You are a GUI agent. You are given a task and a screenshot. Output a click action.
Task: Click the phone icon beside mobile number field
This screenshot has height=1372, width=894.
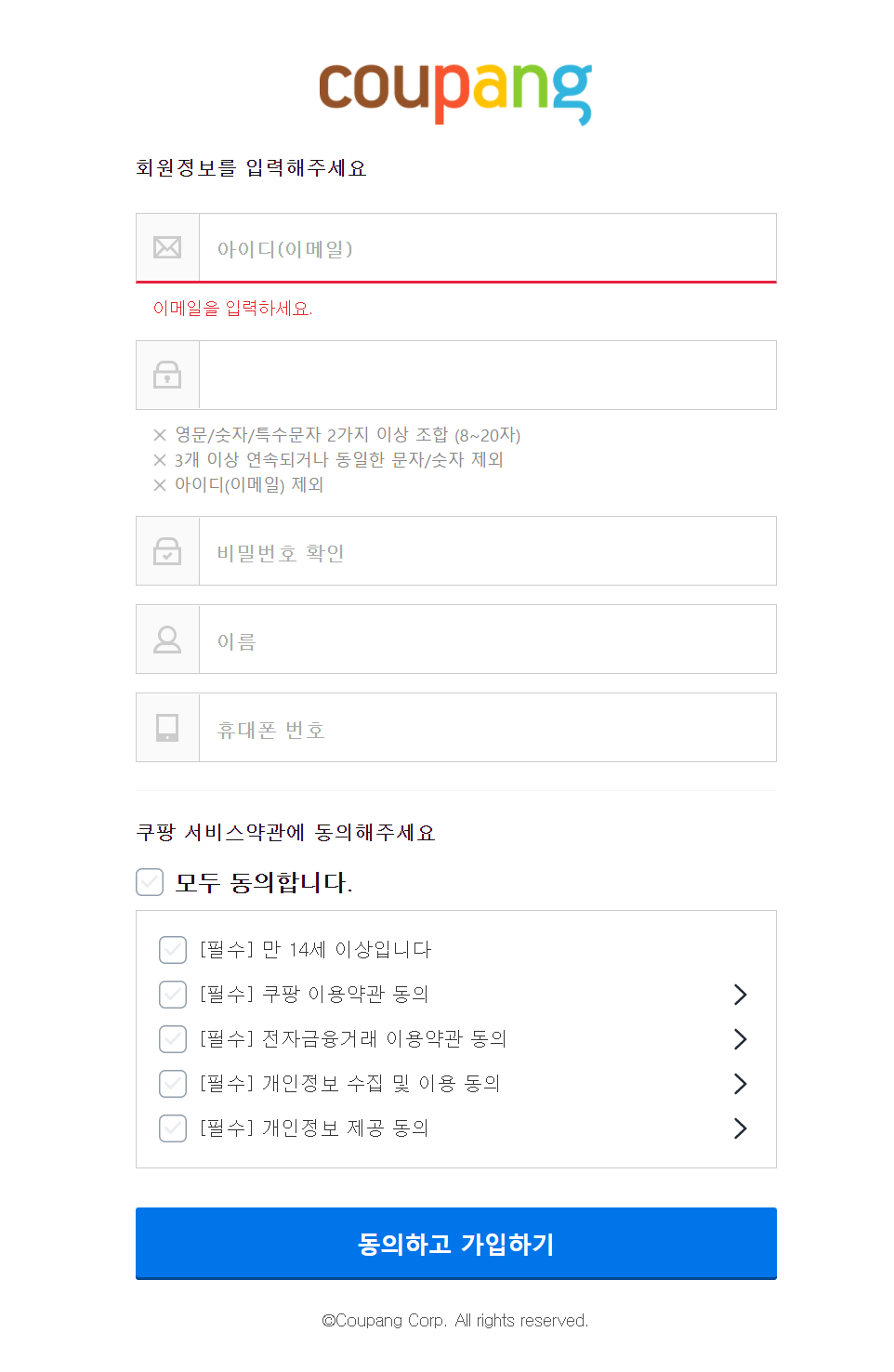point(167,727)
